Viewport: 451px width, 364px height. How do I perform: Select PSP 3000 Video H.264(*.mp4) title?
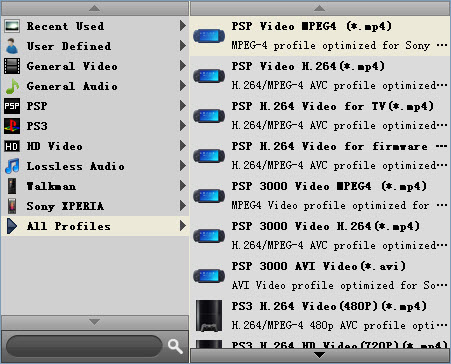[326, 226]
